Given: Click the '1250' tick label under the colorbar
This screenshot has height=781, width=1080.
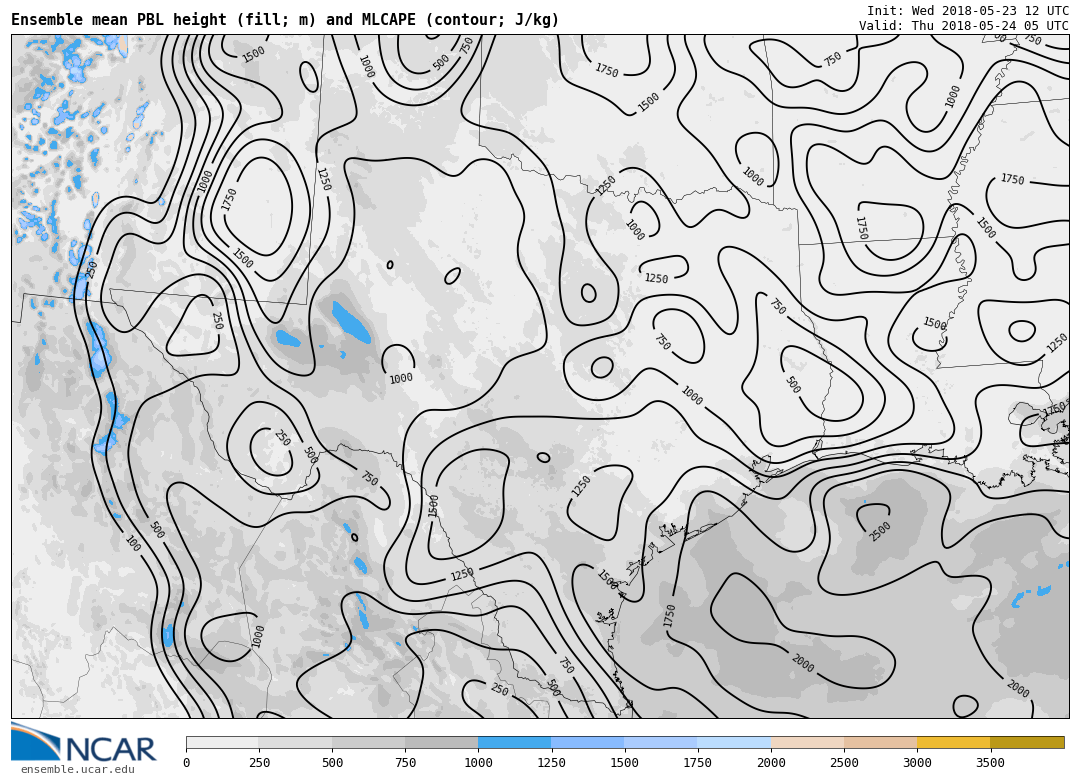Looking at the screenshot, I should 551,762.
